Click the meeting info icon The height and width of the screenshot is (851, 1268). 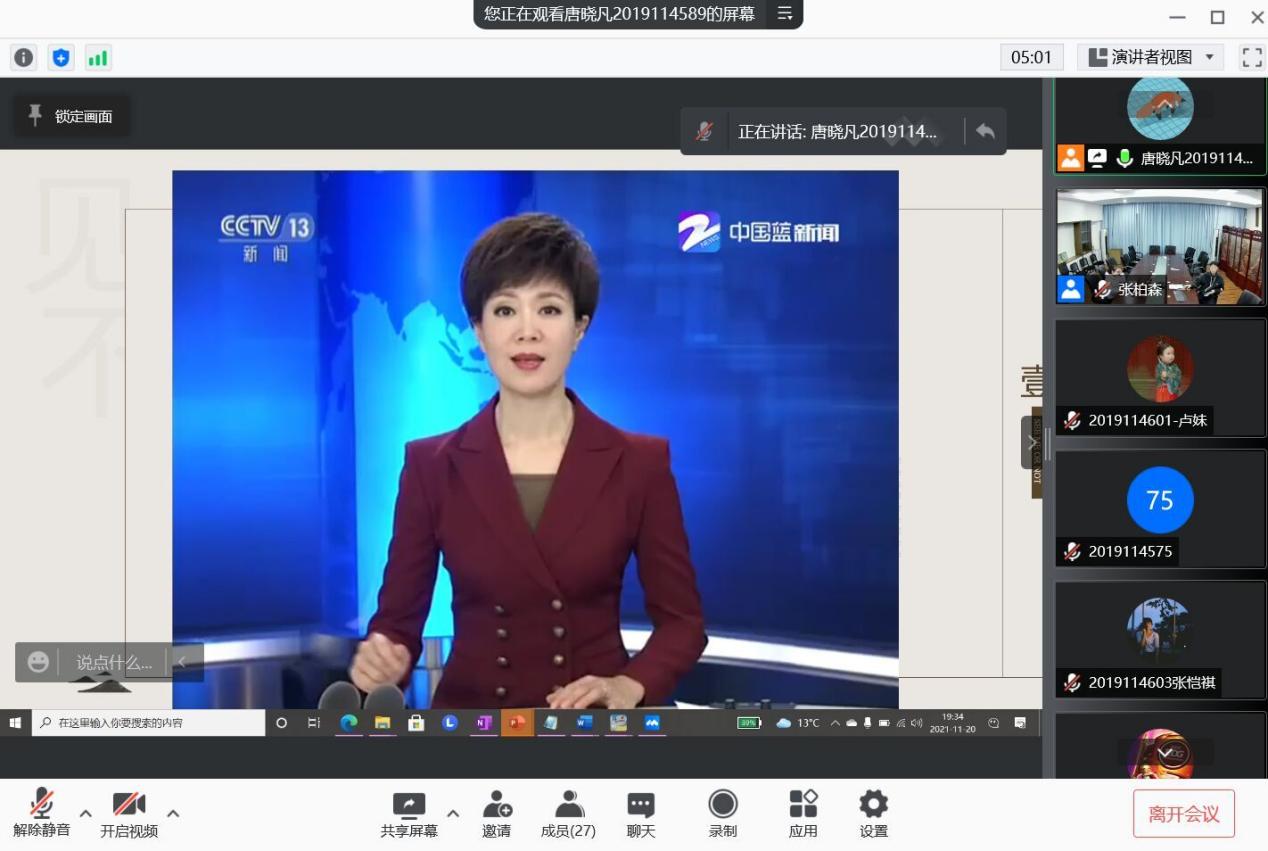click(23, 58)
